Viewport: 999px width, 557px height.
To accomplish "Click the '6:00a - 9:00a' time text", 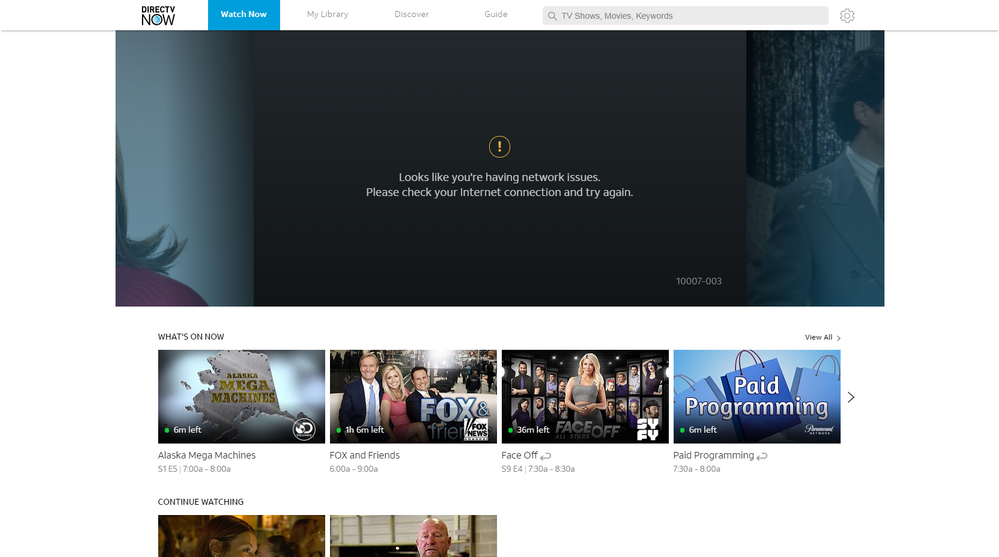I will pos(354,469).
